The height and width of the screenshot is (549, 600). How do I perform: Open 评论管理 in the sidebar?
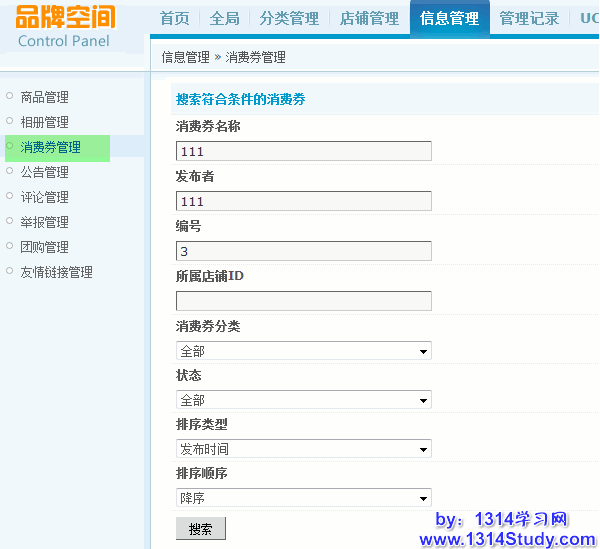pyautogui.click(x=45, y=197)
